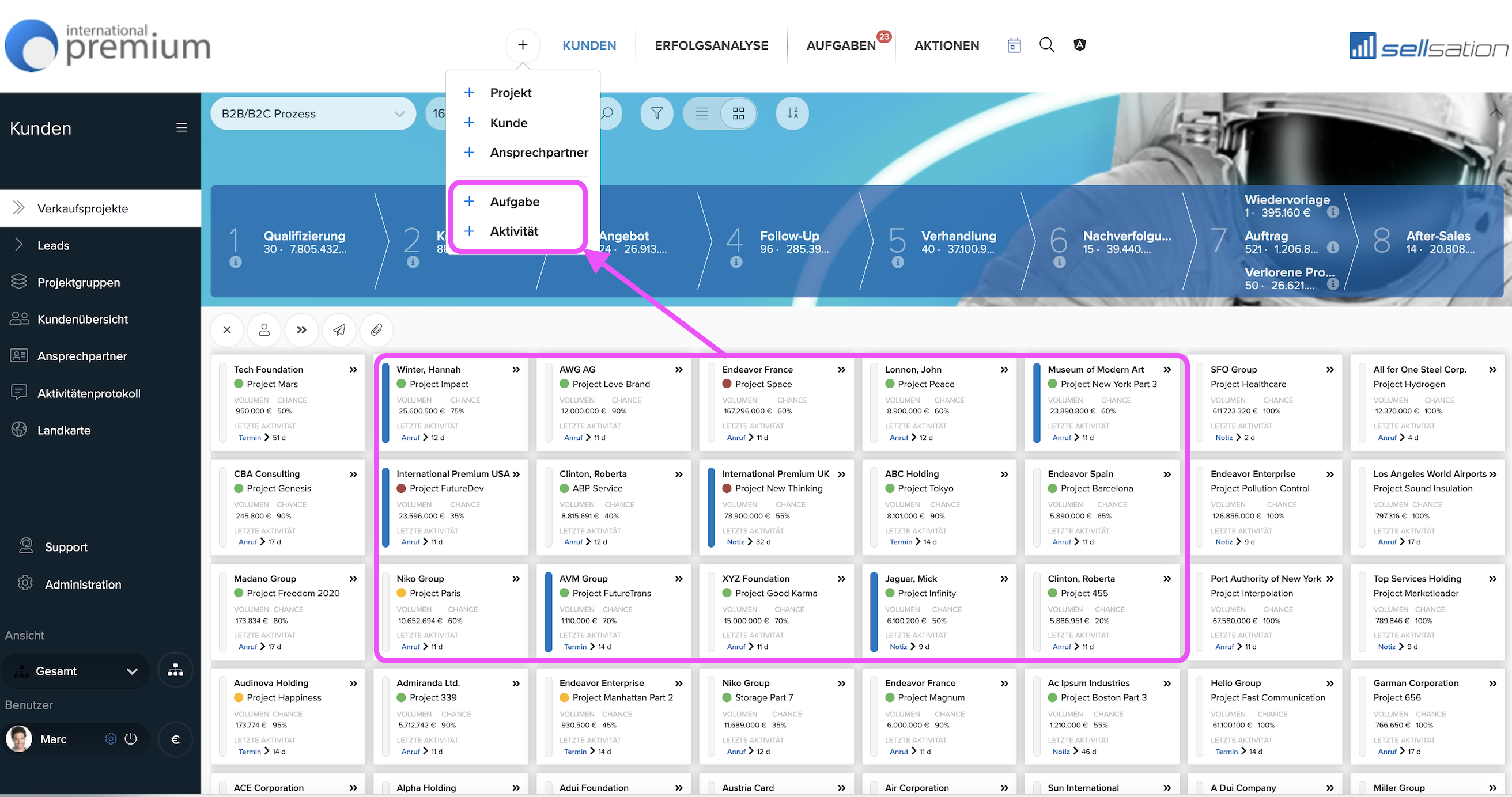
Task: Click Project Mars green status dot
Action: pos(239,384)
